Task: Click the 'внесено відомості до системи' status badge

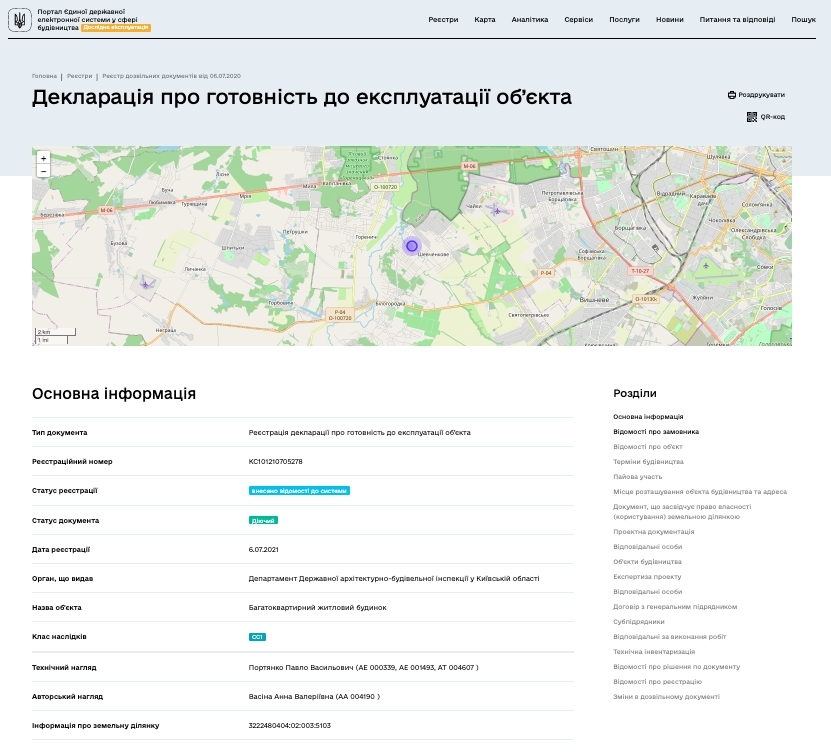Action: [299, 491]
